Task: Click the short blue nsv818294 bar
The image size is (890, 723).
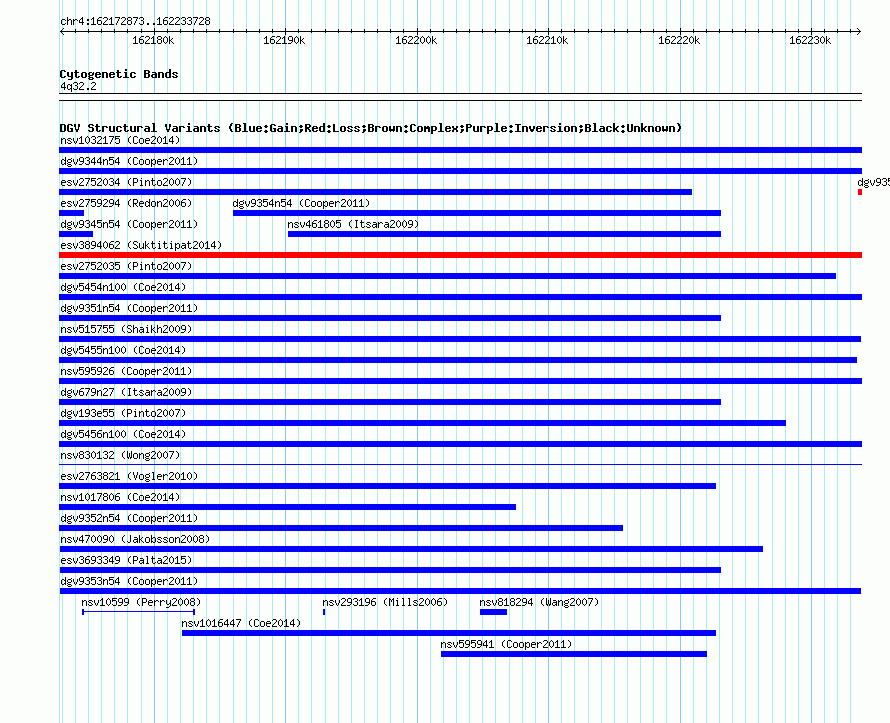Action: (x=493, y=612)
